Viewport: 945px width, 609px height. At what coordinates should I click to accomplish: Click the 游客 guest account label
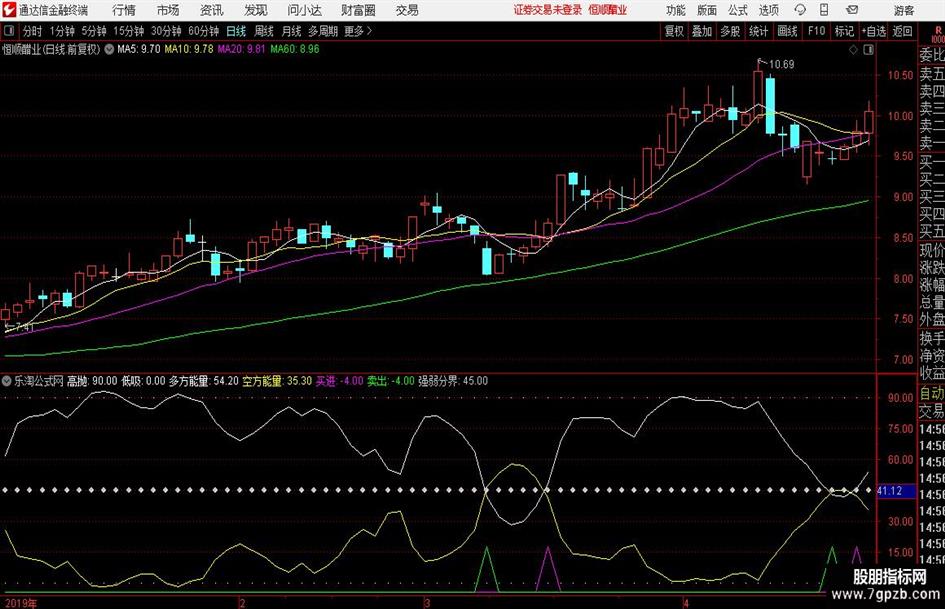click(x=904, y=10)
